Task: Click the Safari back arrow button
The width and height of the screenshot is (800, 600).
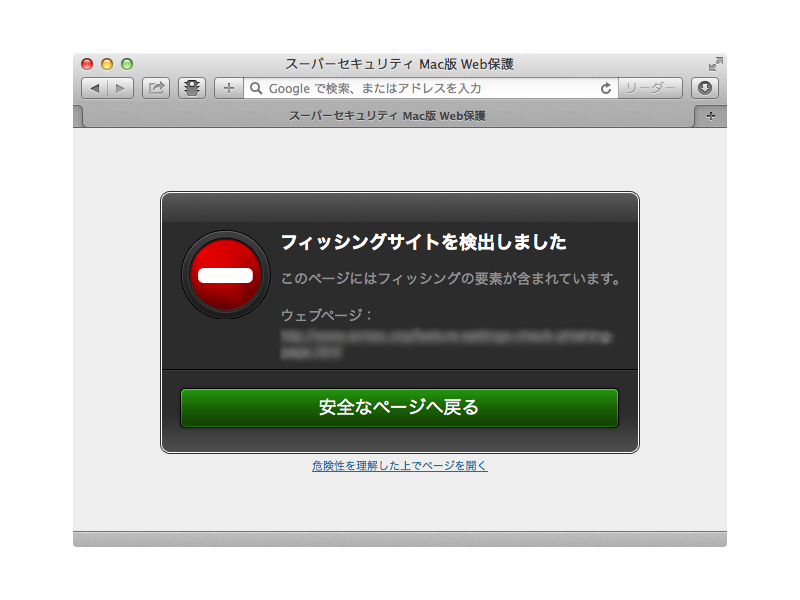Action: click(95, 89)
